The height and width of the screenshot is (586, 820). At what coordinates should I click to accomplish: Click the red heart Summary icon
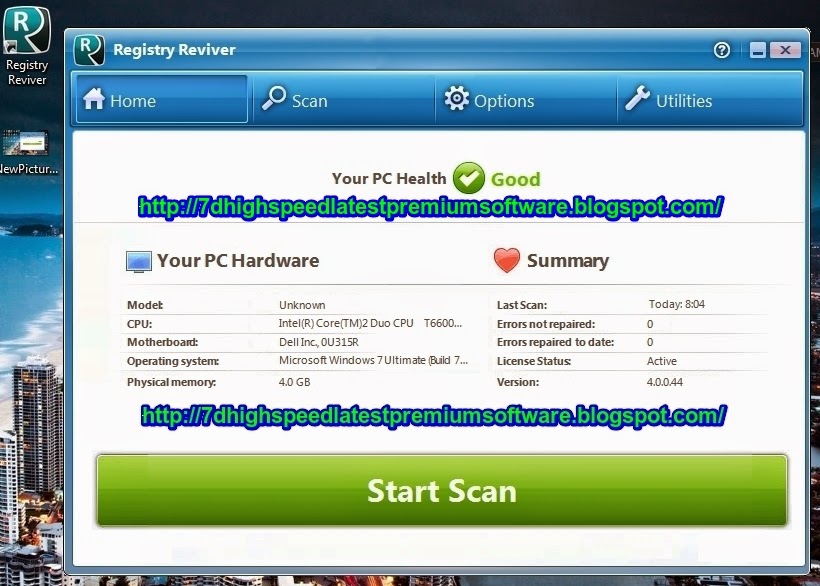click(507, 260)
